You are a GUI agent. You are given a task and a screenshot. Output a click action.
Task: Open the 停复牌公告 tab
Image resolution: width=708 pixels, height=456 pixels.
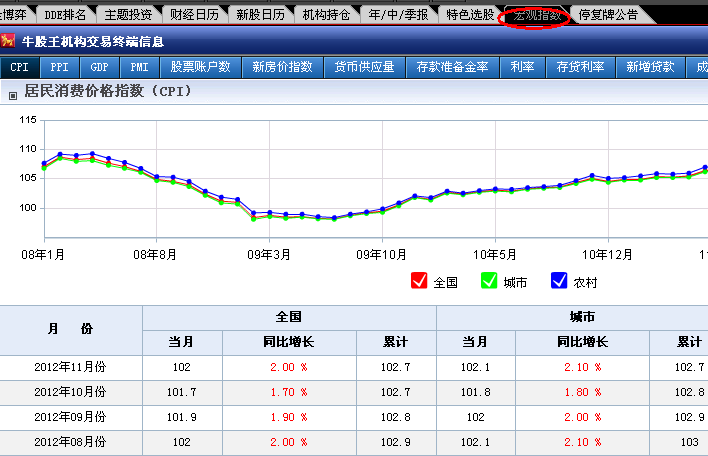pos(608,15)
